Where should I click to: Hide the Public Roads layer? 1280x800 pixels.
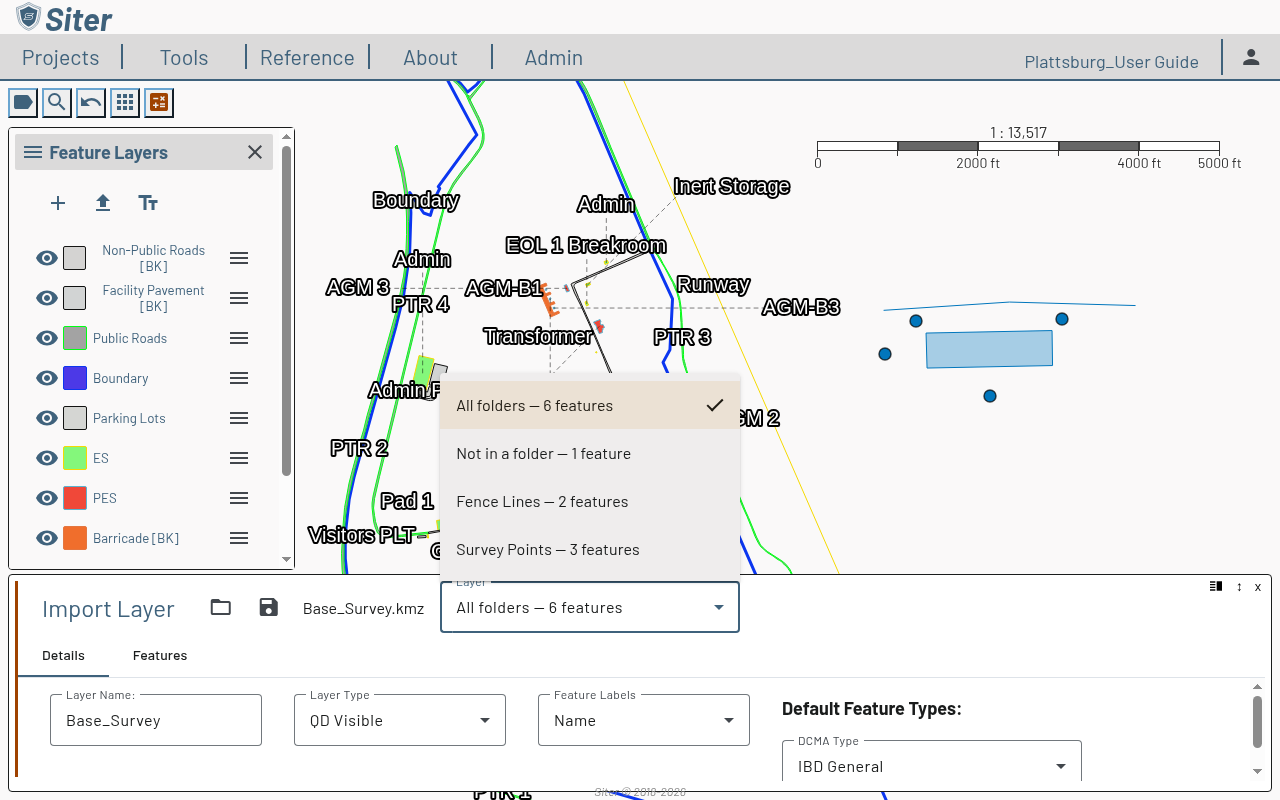click(x=46, y=338)
